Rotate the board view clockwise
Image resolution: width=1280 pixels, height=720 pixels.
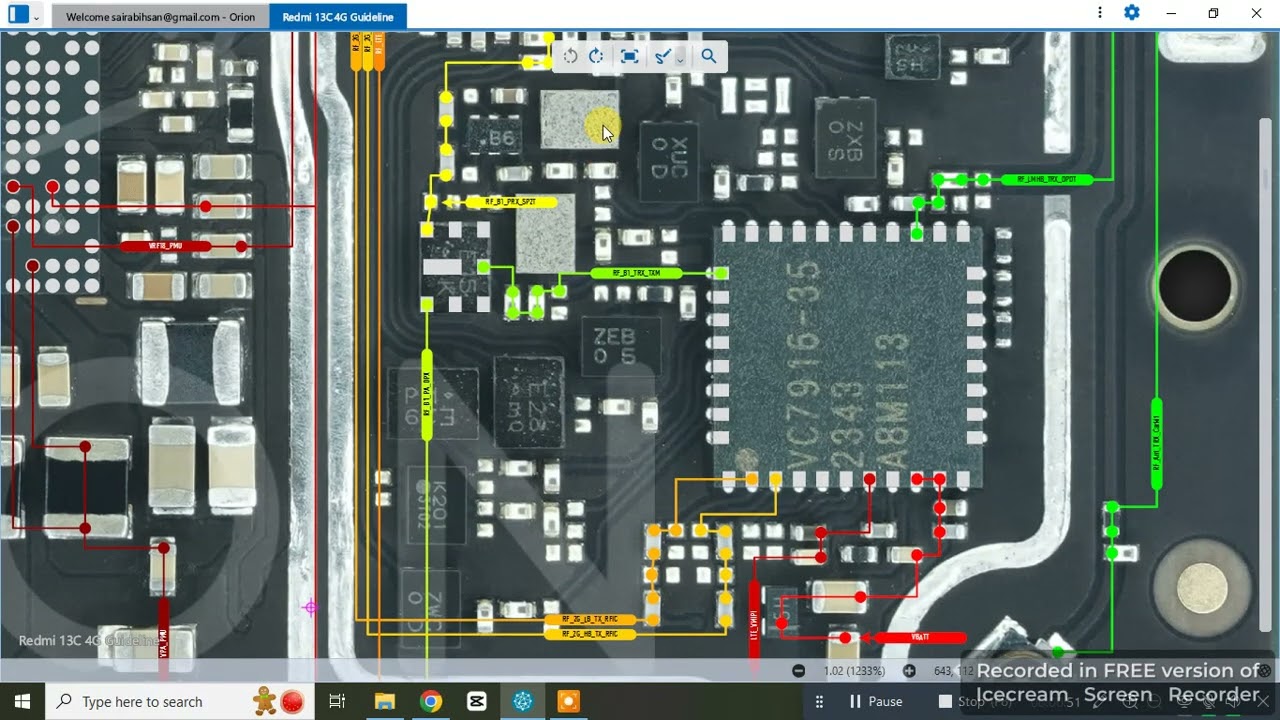pos(597,56)
